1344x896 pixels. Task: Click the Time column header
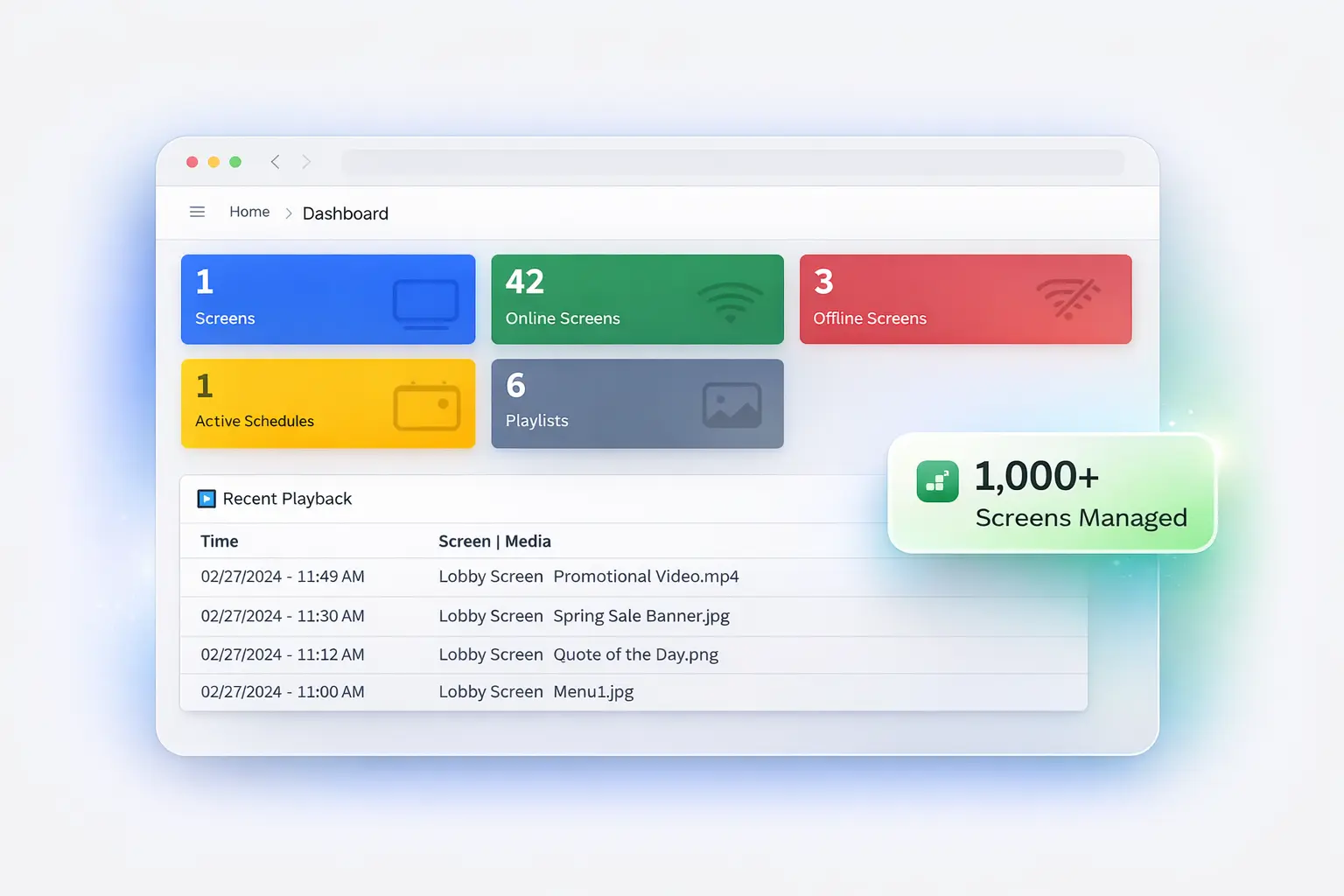(x=220, y=542)
